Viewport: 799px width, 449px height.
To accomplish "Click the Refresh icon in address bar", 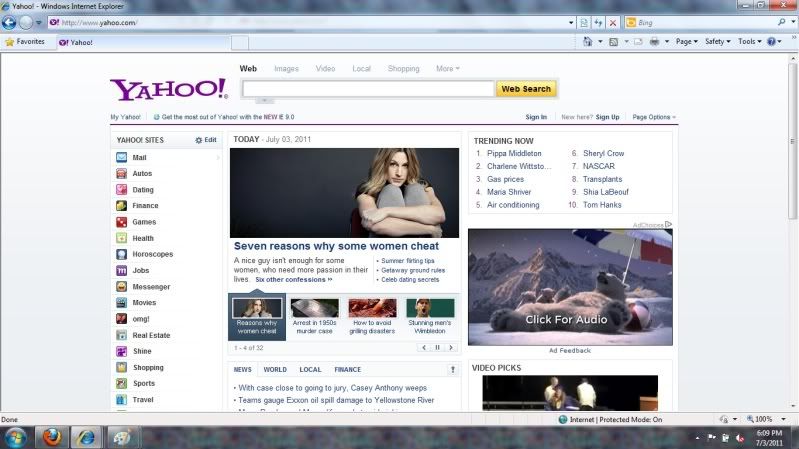I will tap(598, 22).
